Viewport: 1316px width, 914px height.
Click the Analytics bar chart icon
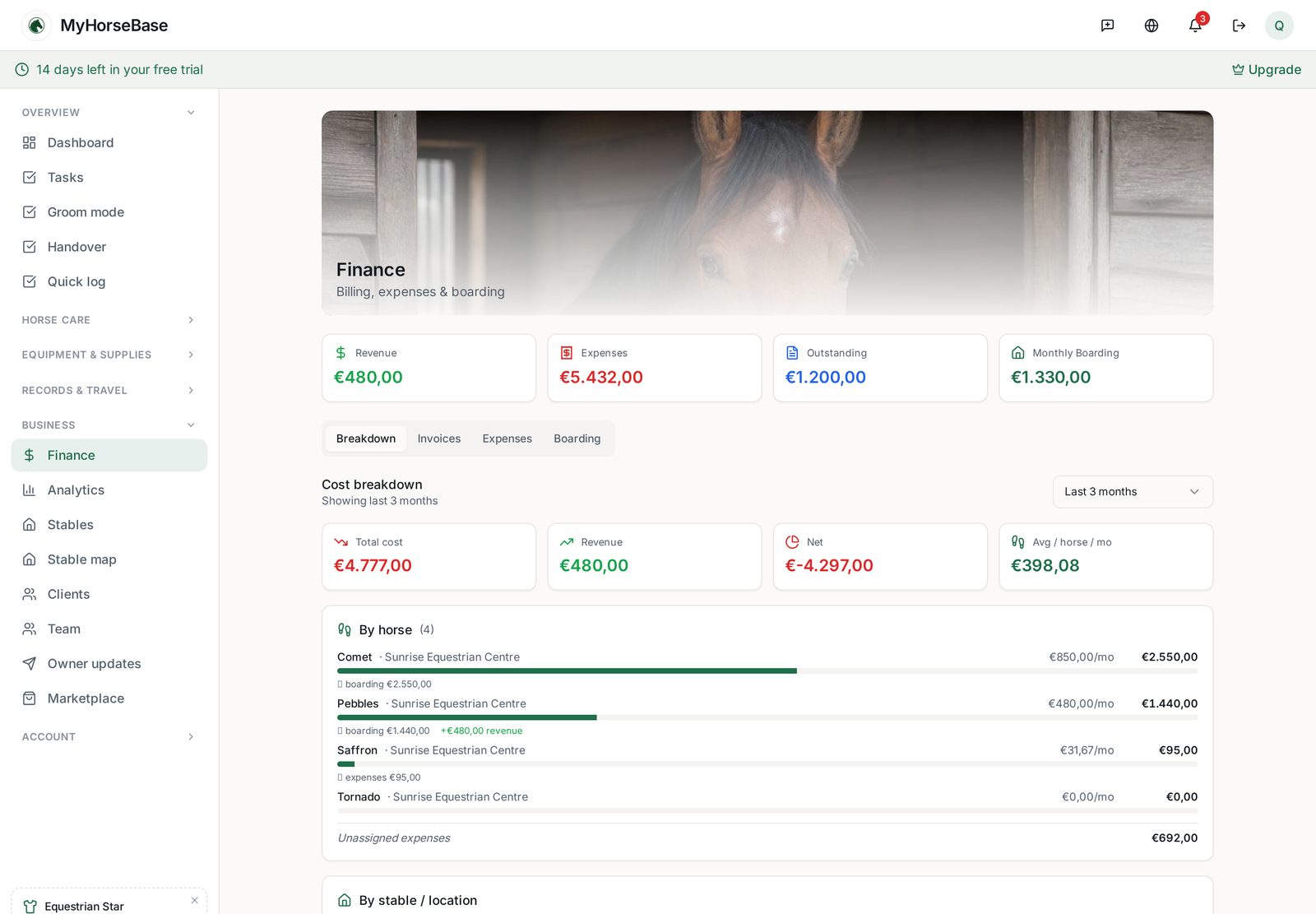(30, 490)
